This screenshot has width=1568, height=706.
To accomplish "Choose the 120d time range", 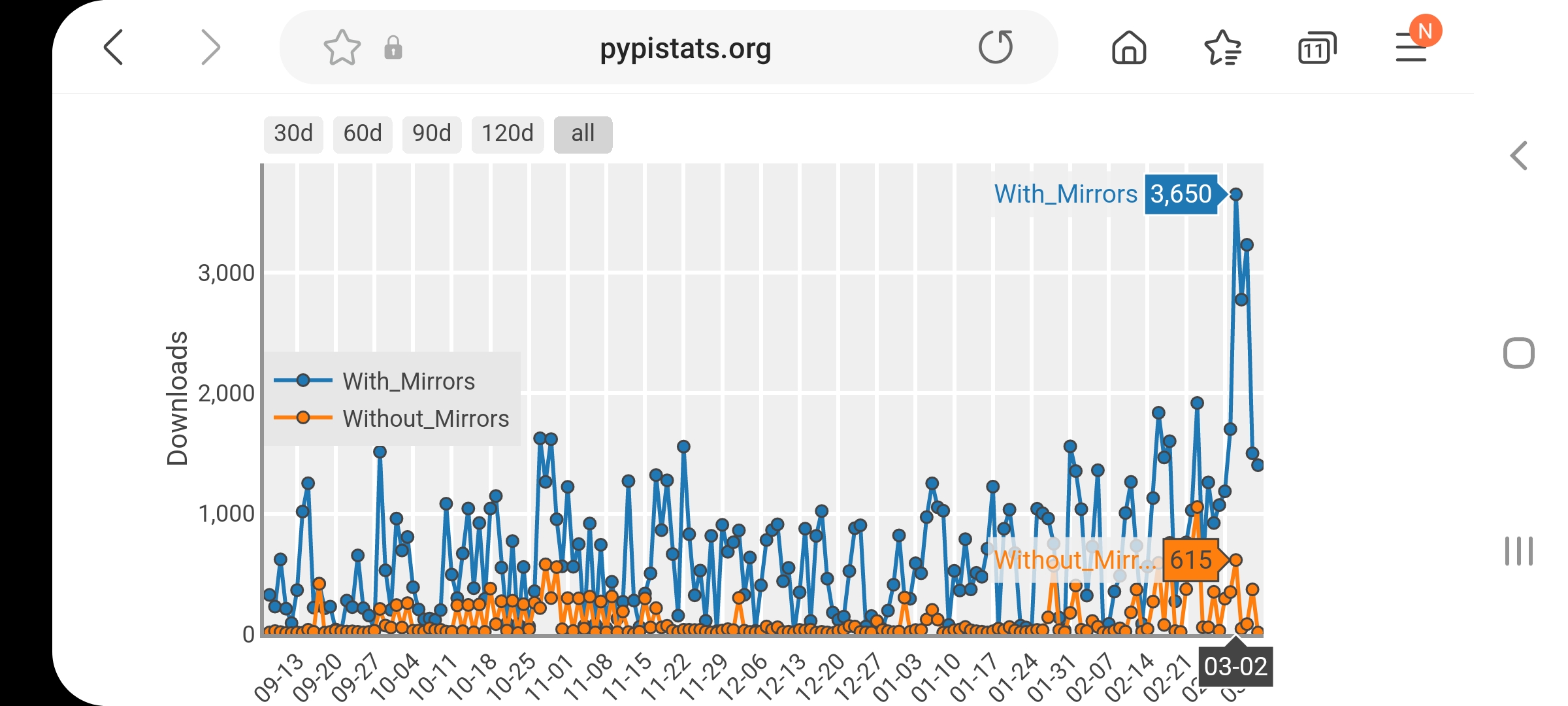I will click(x=508, y=134).
